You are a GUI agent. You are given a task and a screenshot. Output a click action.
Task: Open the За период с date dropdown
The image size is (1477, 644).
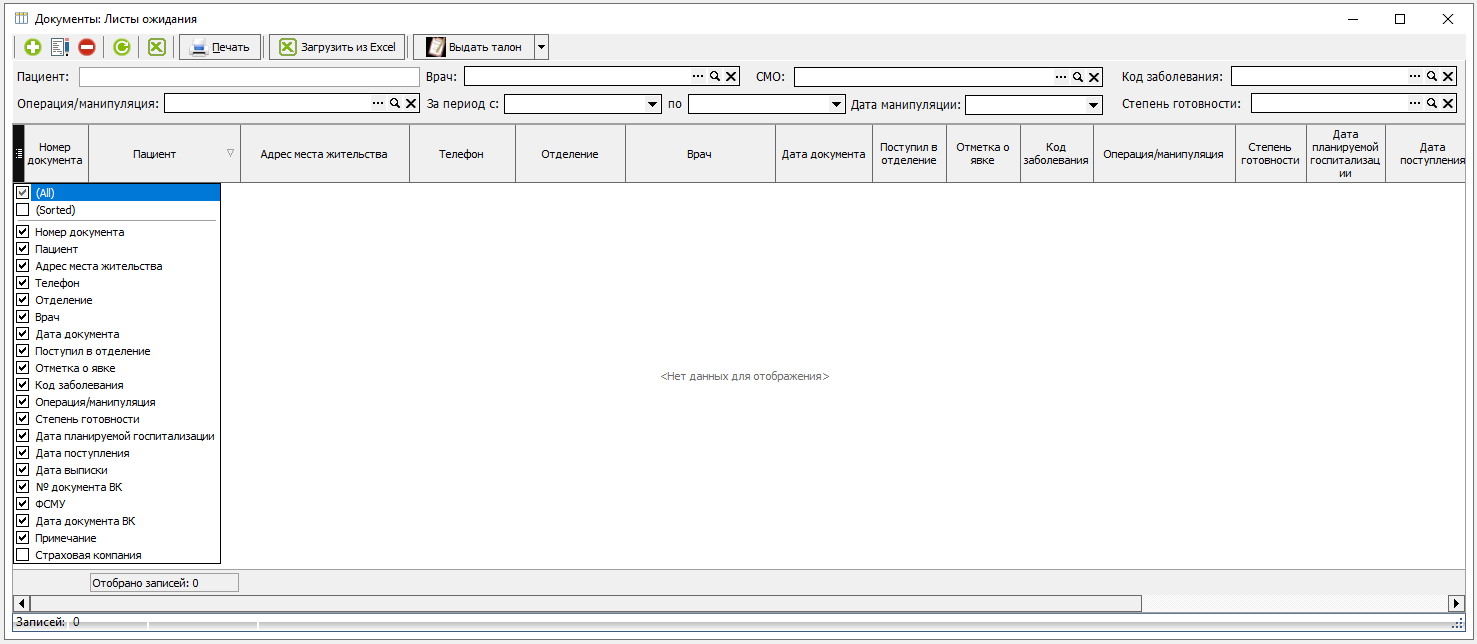(x=653, y=104)
